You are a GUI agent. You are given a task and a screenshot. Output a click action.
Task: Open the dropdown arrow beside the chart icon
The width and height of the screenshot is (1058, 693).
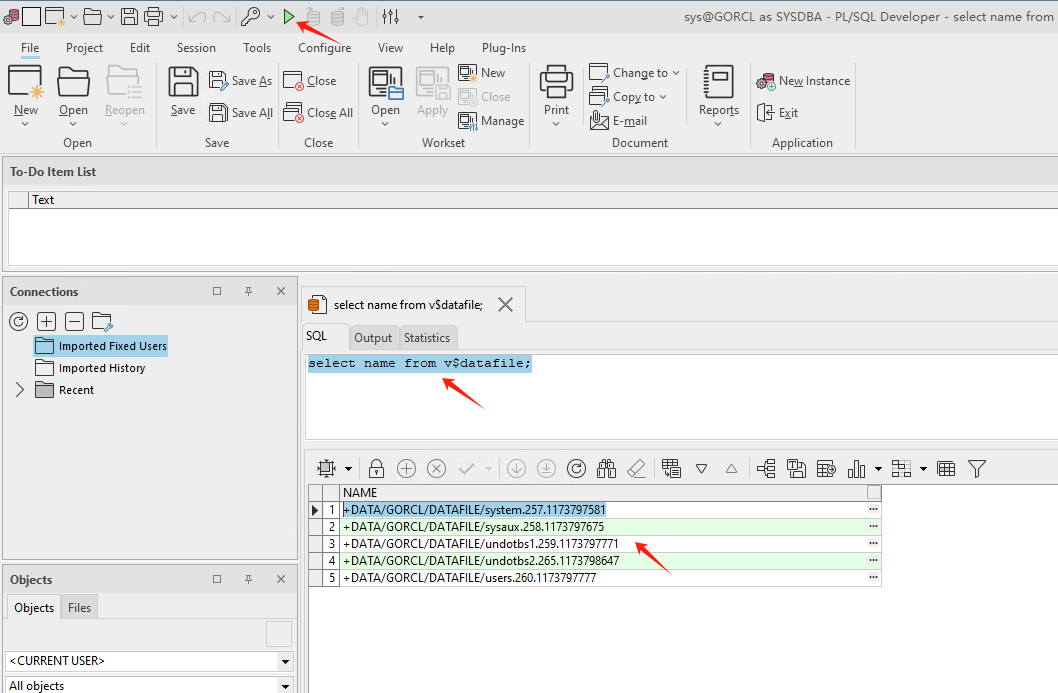[x=878, y=468]
